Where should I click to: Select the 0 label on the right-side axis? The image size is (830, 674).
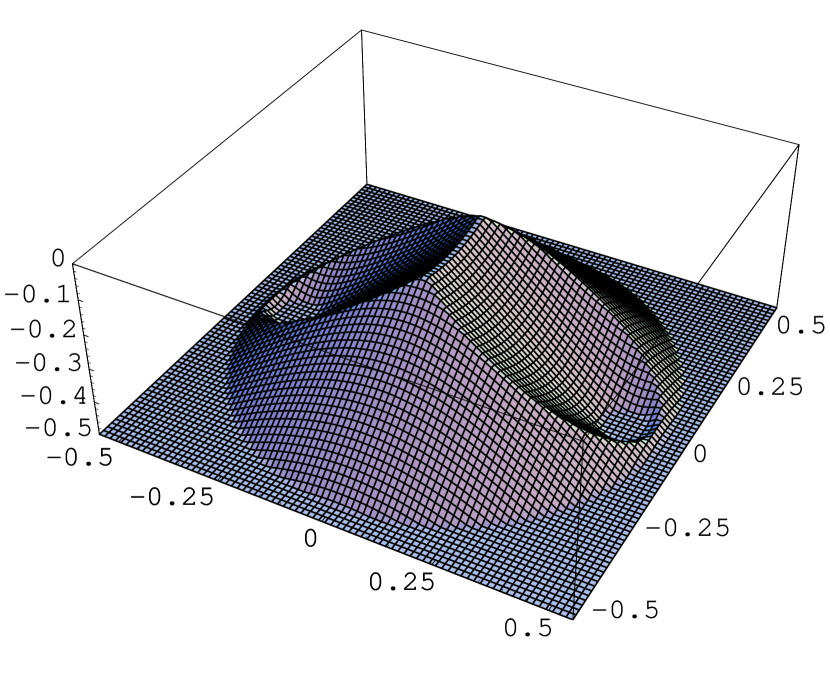(700, 454)
